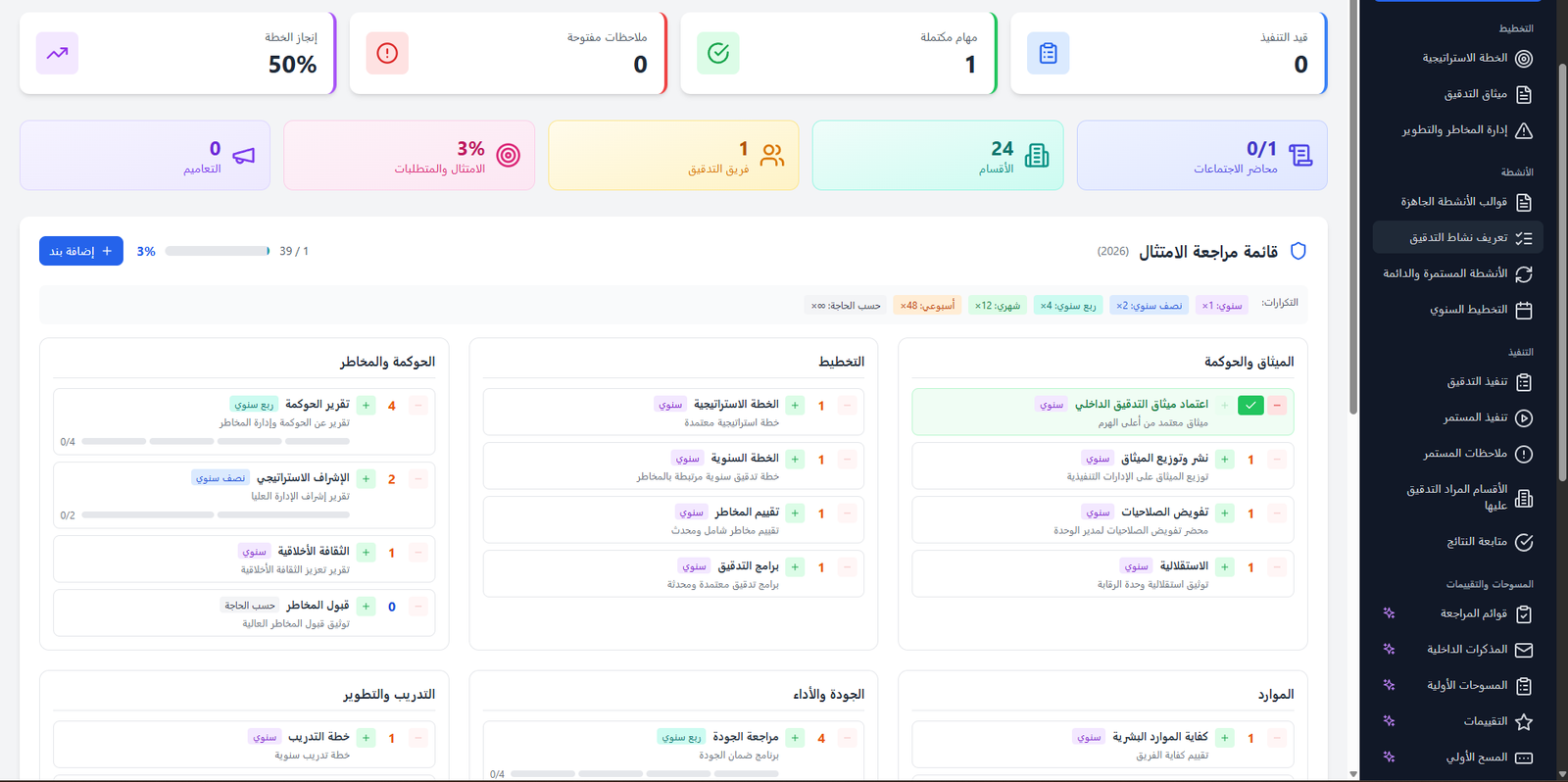This screenshot has width=1568, height=782.
Task: Click the 0/4 progress bar under تقرير الحوكمة
Action: click(x=216, y=442)
